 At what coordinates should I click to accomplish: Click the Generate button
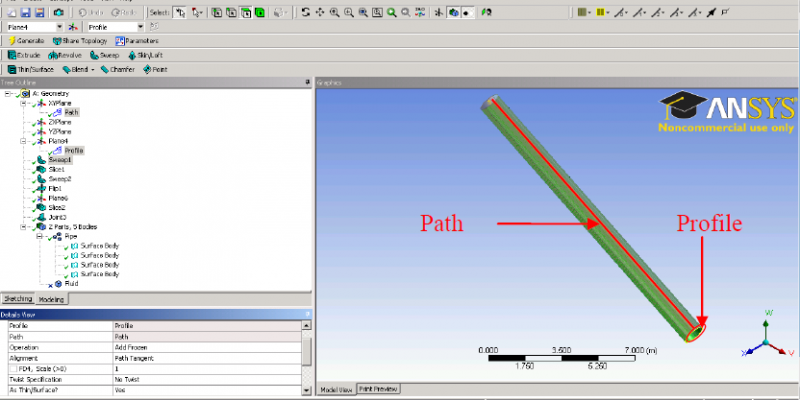point(27,41)
